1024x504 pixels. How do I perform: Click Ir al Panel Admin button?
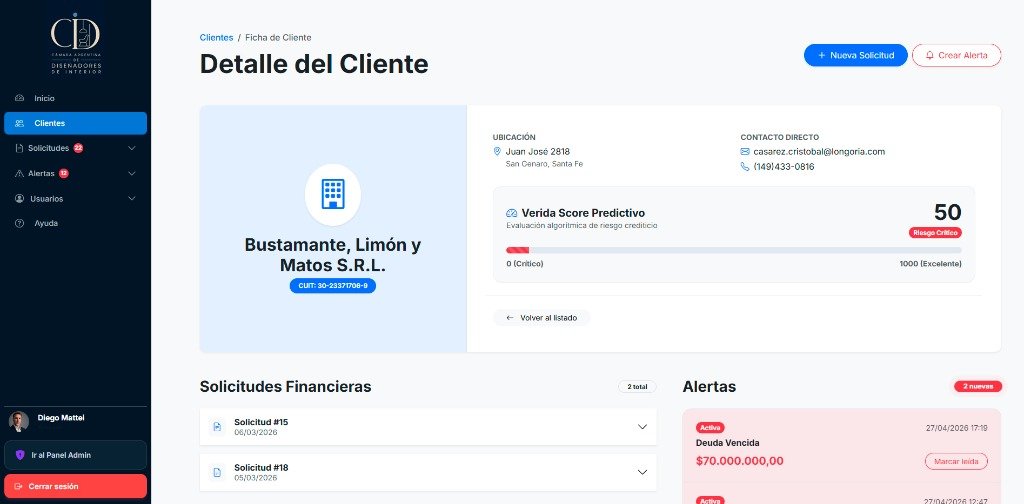click(75, 455)
